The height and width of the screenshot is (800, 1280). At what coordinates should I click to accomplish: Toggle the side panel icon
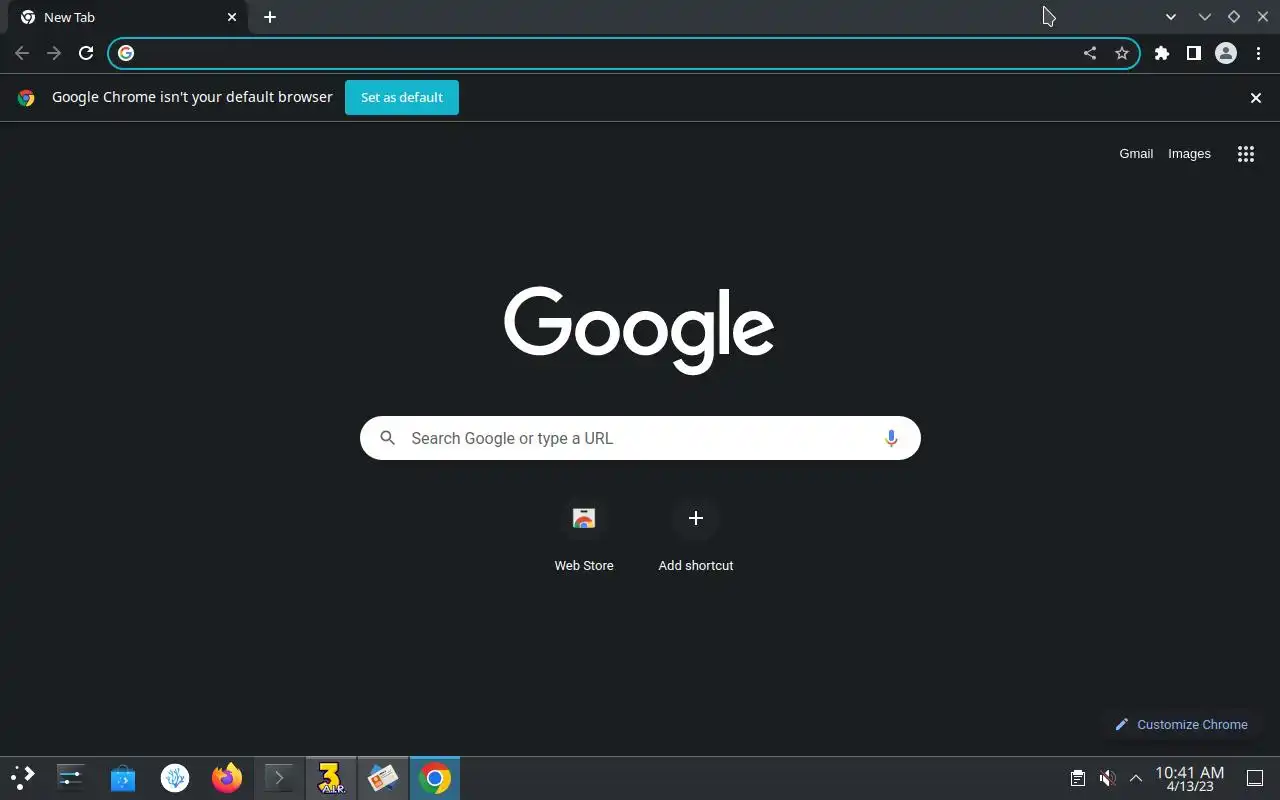(x=1194, y=53)
